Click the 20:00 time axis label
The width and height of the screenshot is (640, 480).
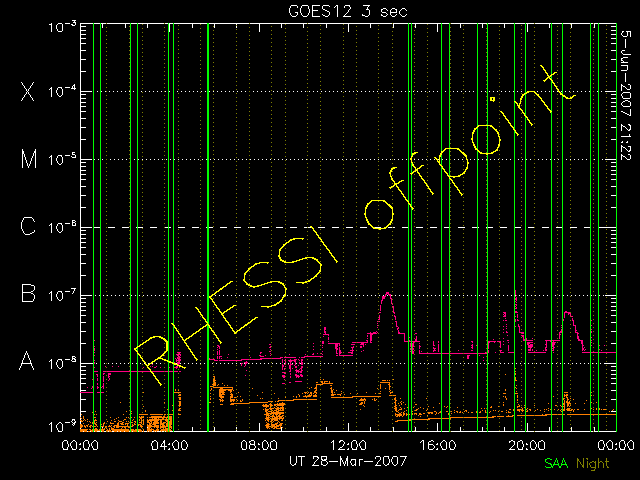coord(527,445)
